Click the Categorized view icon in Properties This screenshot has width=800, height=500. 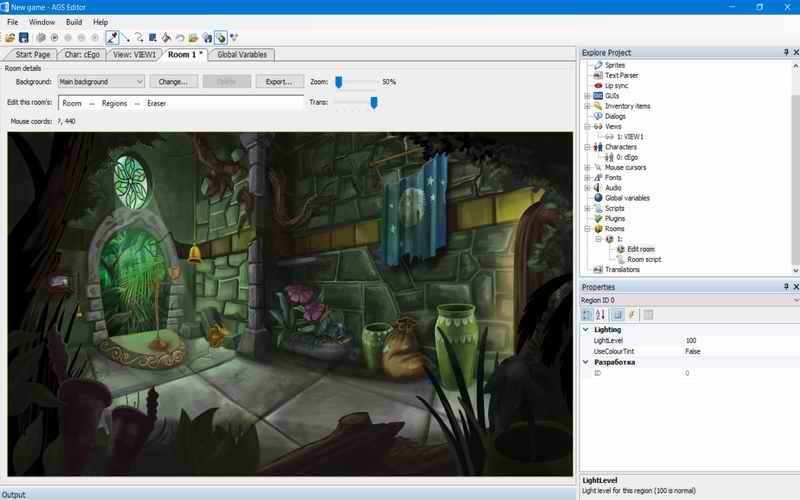[588, 315]
